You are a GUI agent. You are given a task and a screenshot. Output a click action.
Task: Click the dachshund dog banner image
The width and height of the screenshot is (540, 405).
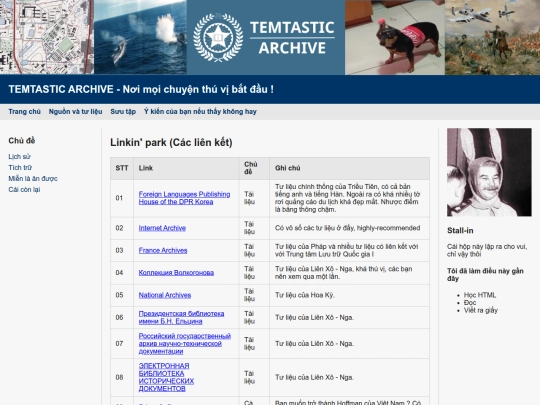pyautogui.click(x=395, y=37)
